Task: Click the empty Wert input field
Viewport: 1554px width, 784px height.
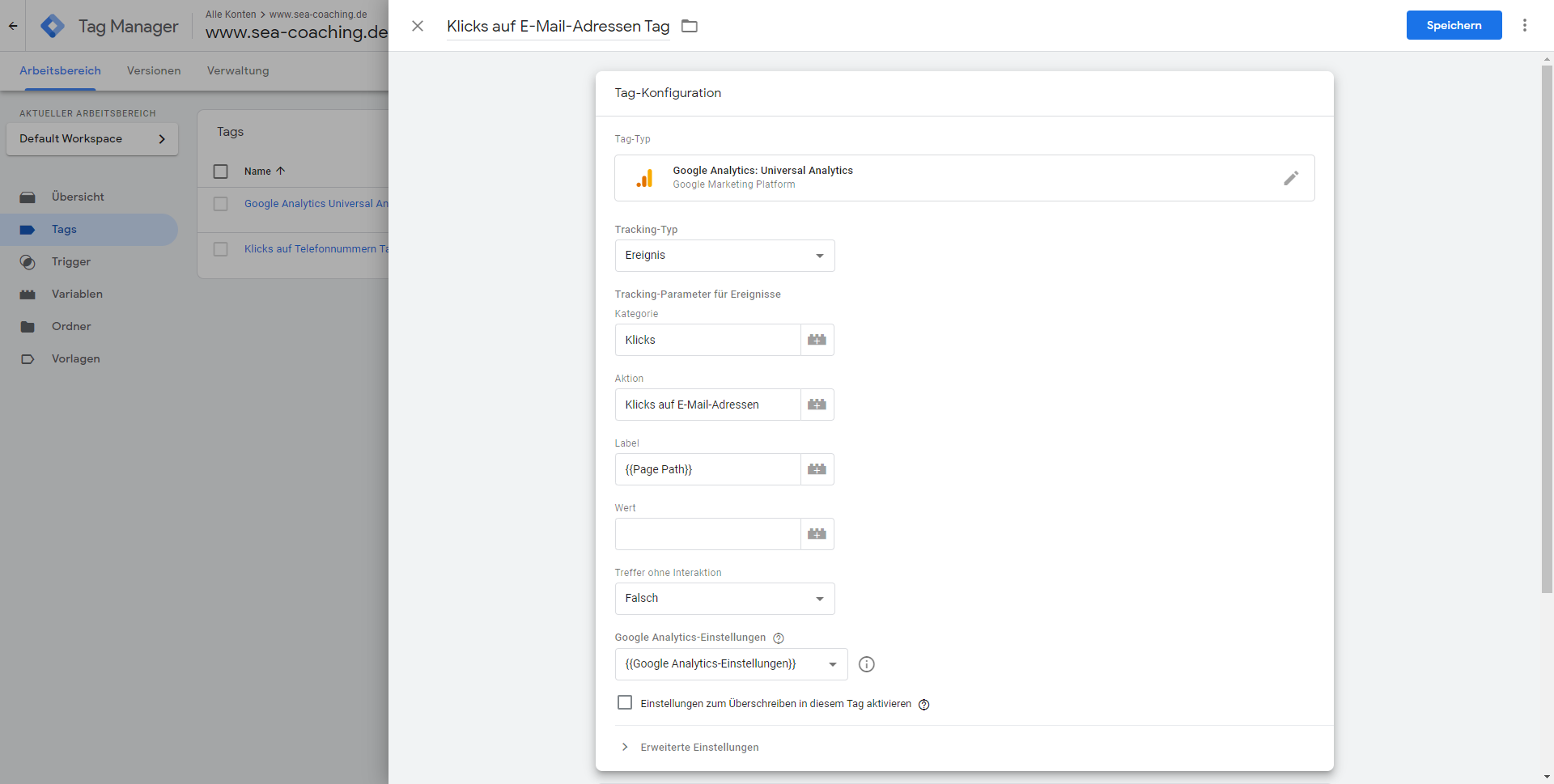Action: (x=707, y=534)
